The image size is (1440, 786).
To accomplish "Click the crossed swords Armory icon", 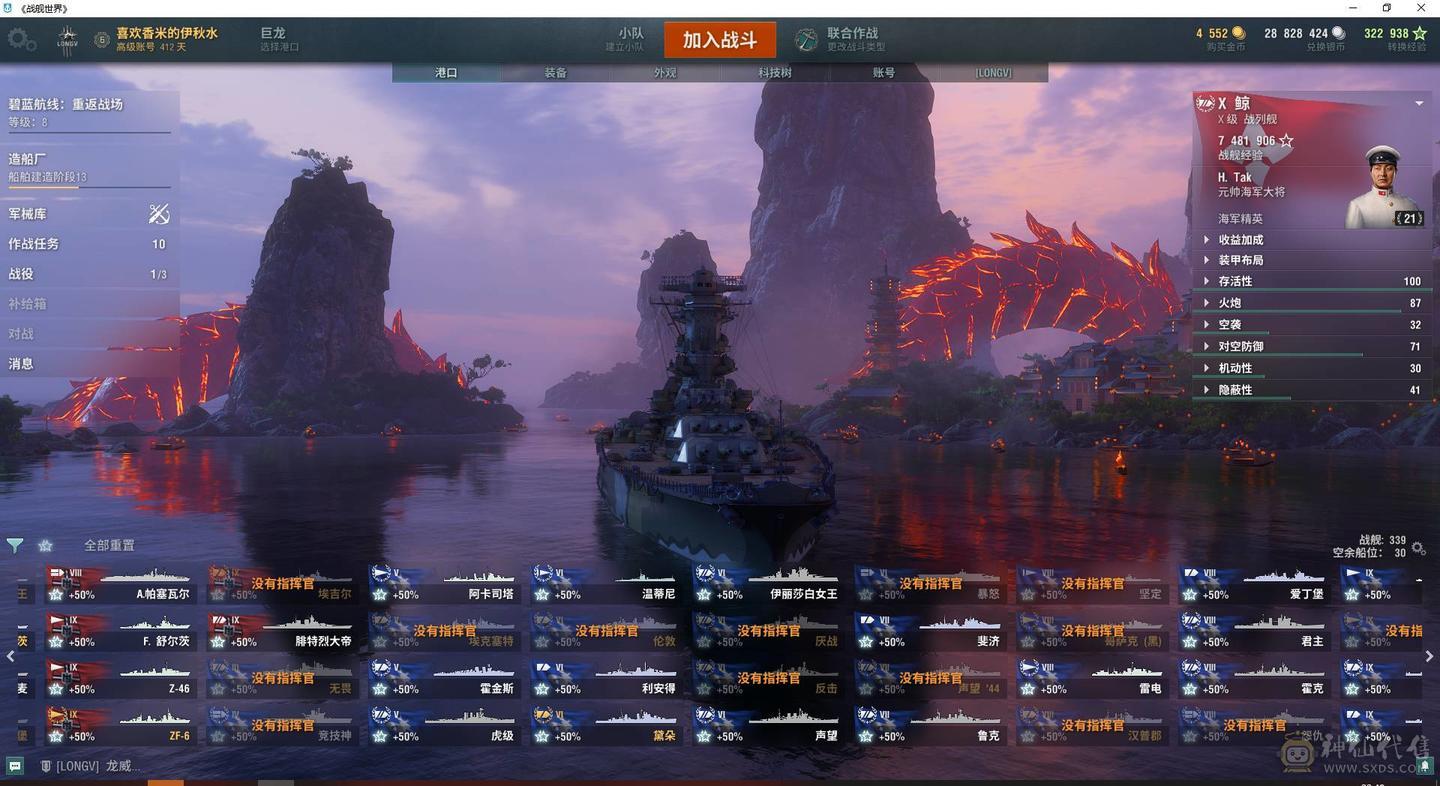I will [x=159, y=214].
